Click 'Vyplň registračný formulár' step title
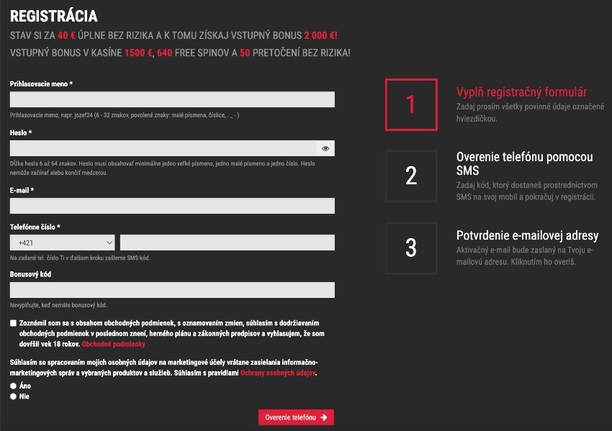 tap(521, 92)
